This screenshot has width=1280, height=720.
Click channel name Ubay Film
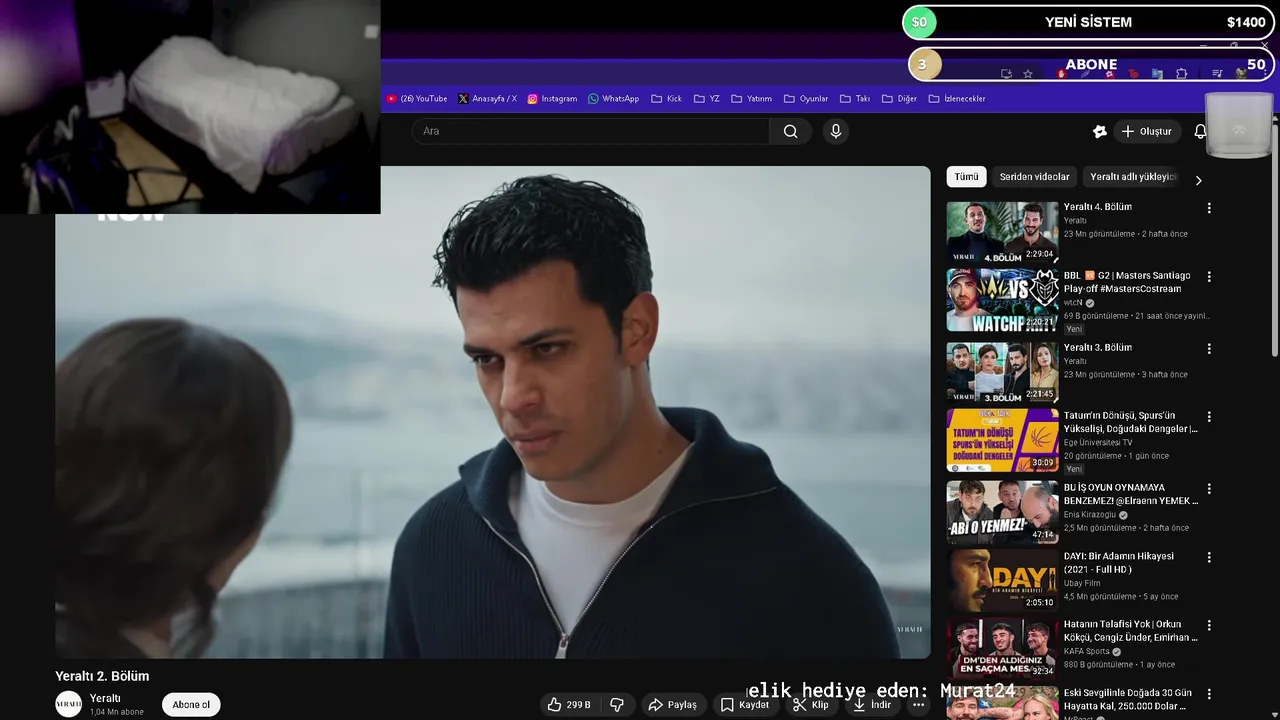tap(1082, 583)
